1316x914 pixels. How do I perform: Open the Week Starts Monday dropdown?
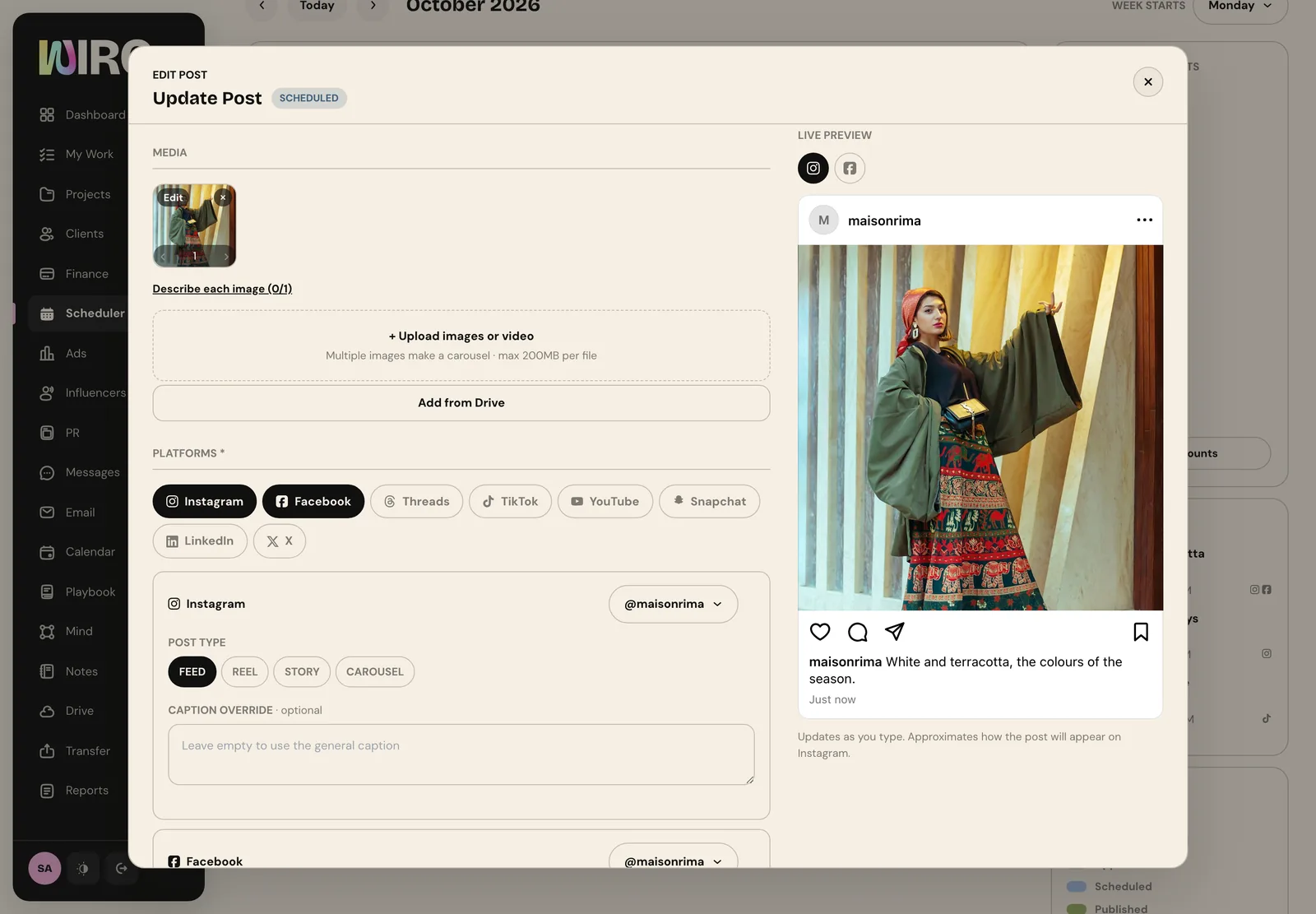click(1240, 7)
